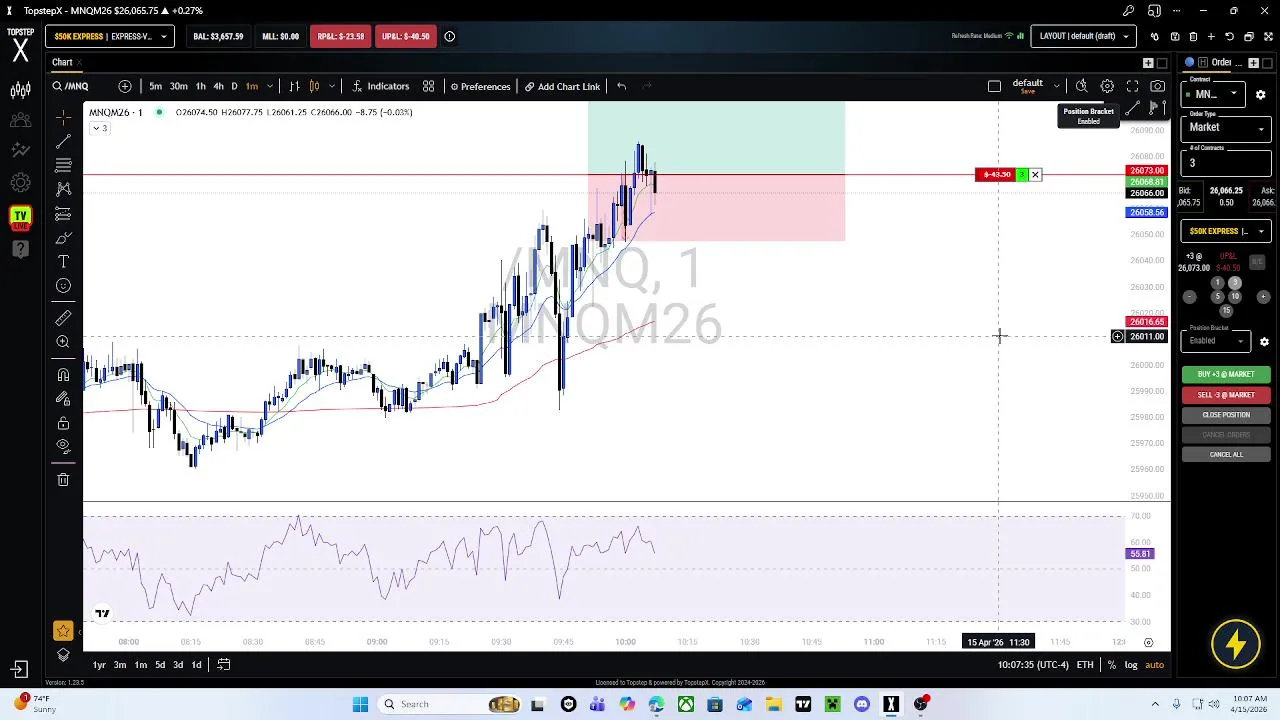Click the yellow star favorites icon
The image size is (1280, 720).
tap(63, 631)
